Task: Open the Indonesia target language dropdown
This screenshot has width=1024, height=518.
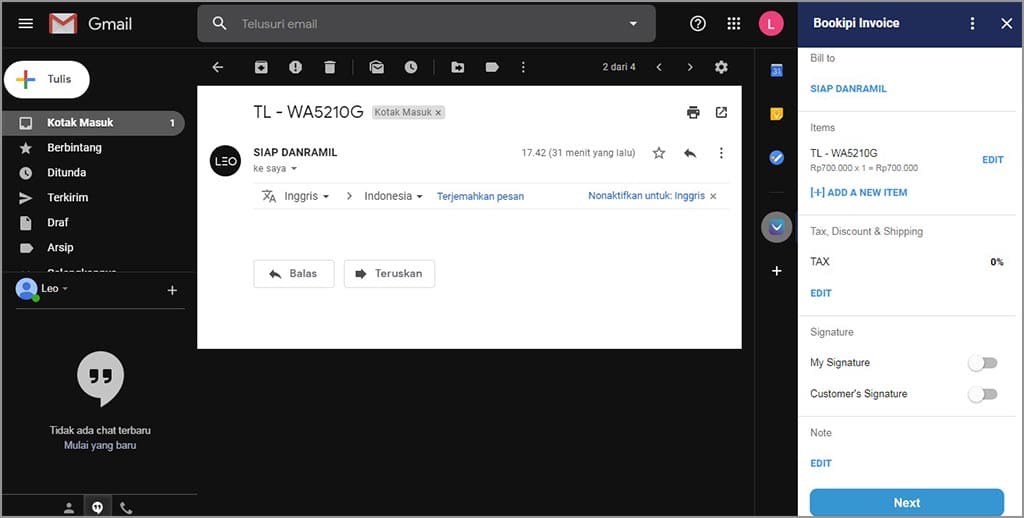Action: [392, 196]
